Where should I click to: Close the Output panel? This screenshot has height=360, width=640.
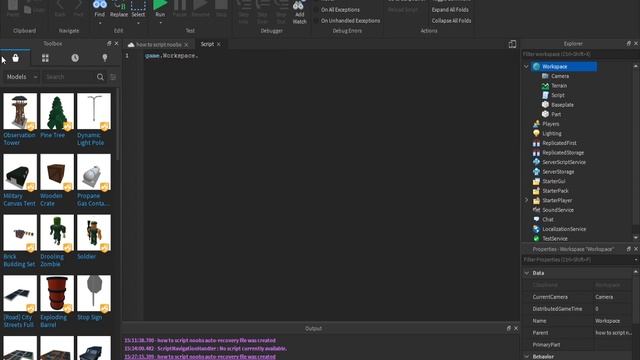516,328
